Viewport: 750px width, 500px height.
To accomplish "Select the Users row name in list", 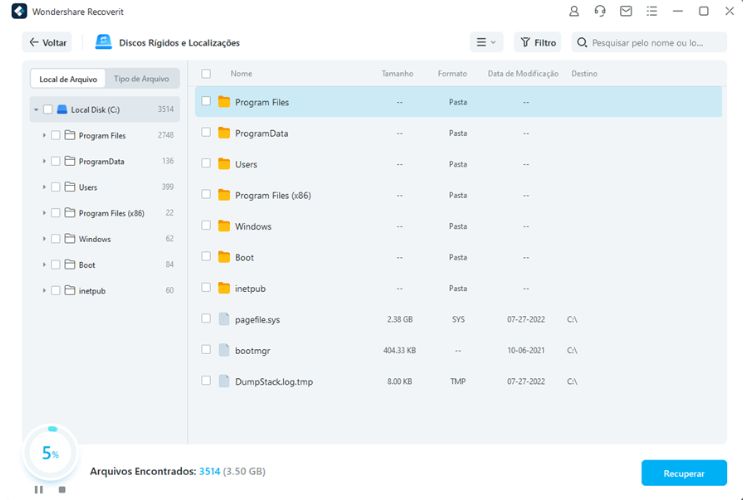I will (x=246, y=164).
